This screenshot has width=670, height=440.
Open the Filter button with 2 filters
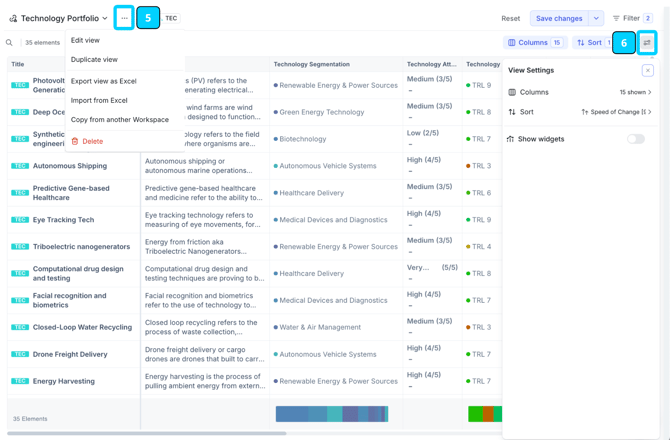pyautogui.click(x=632, y=18)
